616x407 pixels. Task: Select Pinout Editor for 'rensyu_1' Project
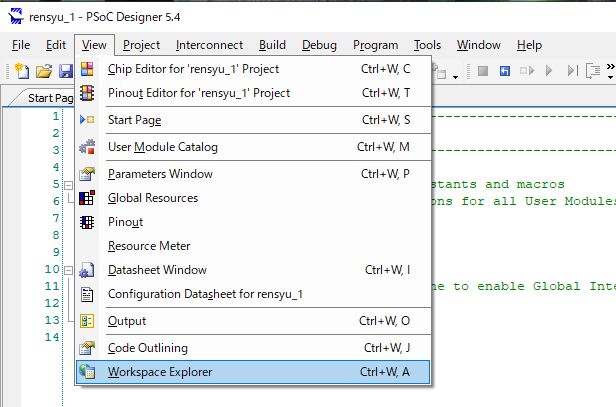tap(253, 93)
